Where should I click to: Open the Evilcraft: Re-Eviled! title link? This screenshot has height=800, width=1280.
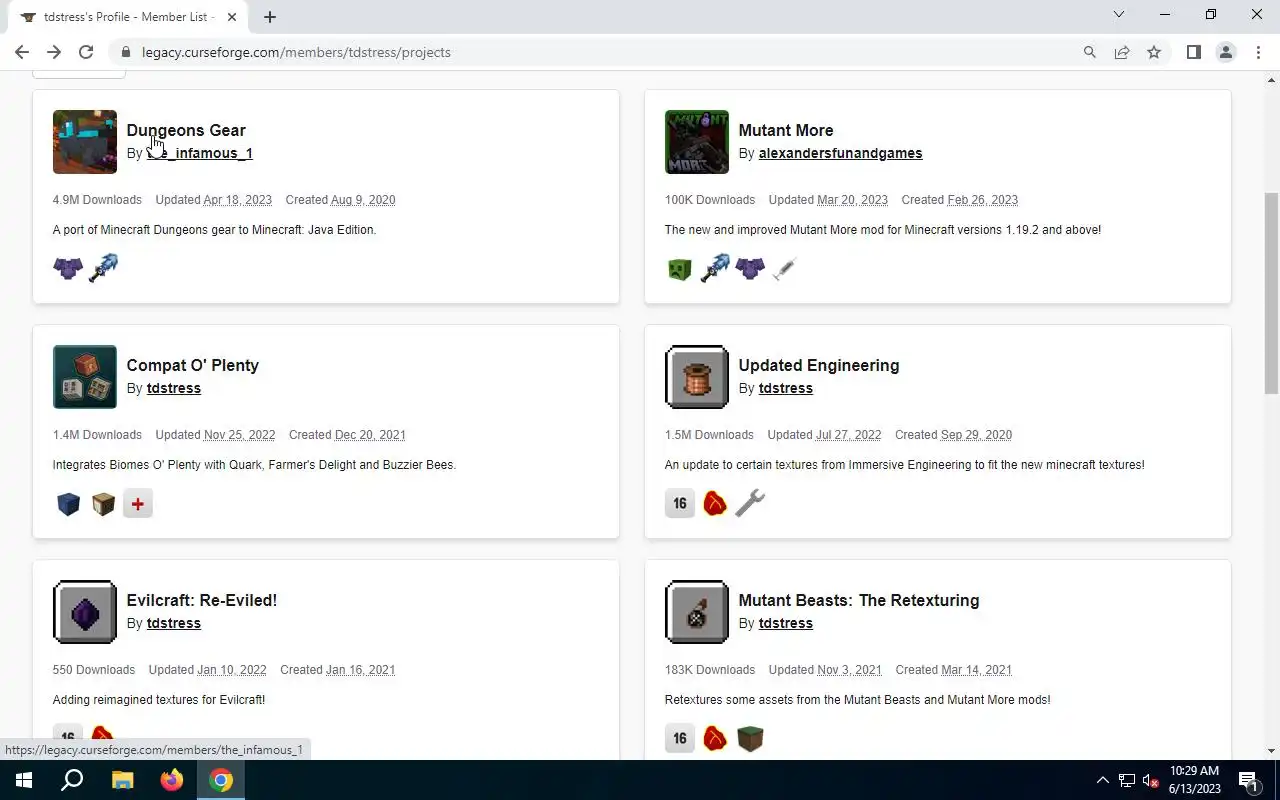click(202, 600)
